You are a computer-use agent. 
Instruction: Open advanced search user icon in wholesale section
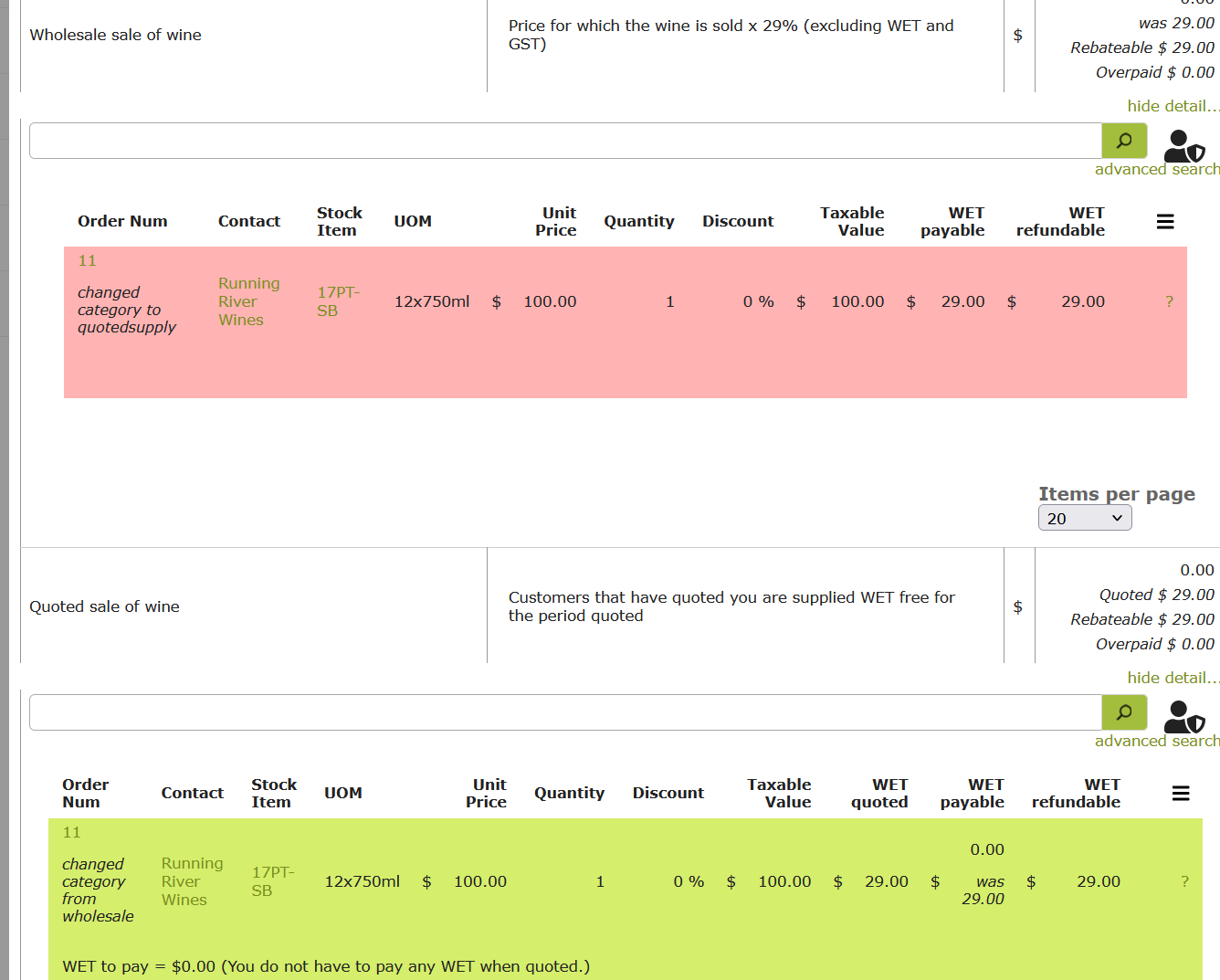pyautogui.click(x=1184, y=146)
